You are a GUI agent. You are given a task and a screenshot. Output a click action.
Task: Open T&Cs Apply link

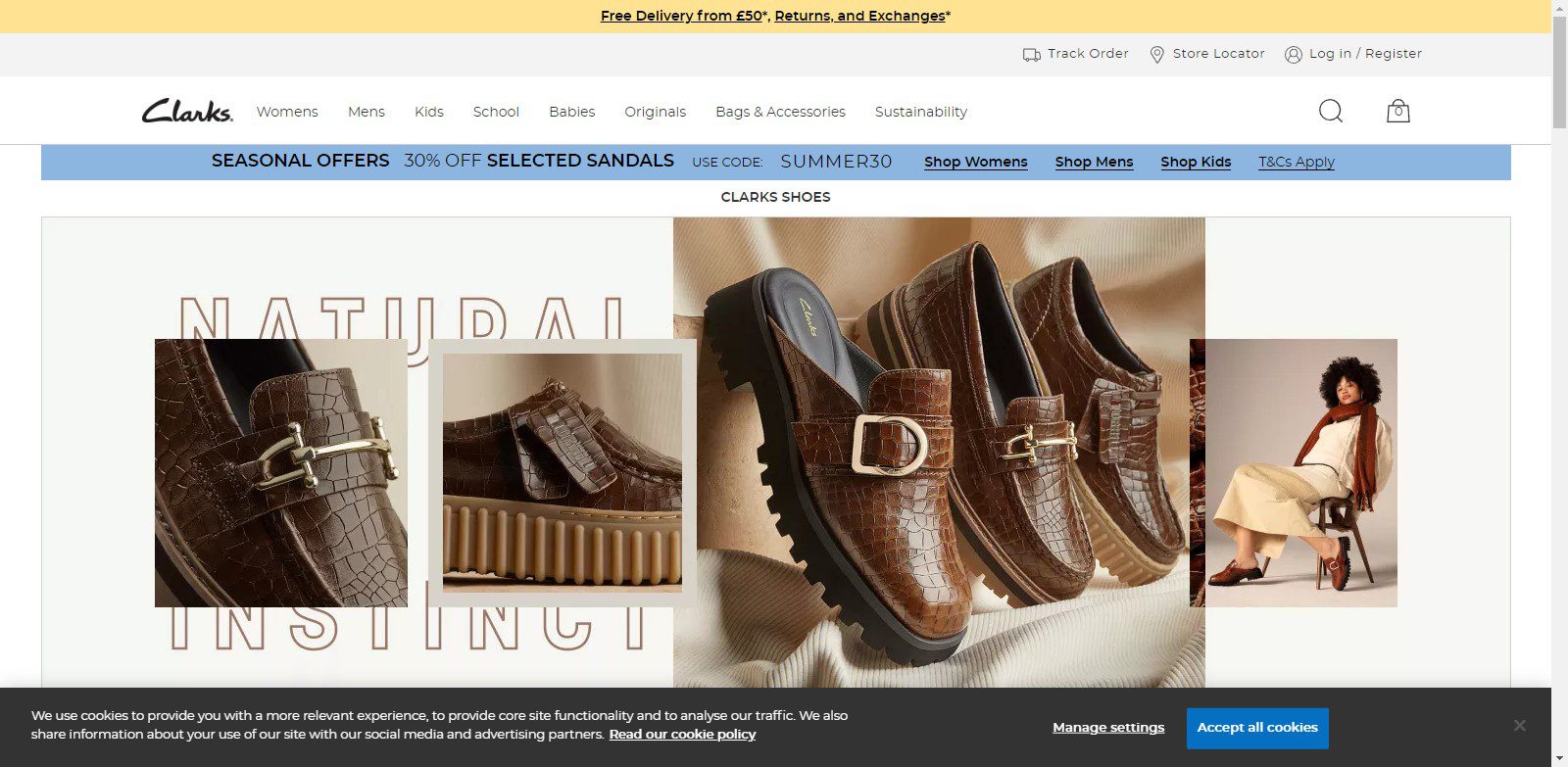(x=1296, y=162)
